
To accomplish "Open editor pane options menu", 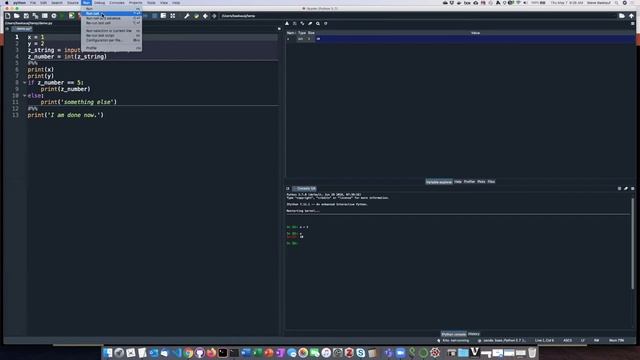I will [279, 29].
